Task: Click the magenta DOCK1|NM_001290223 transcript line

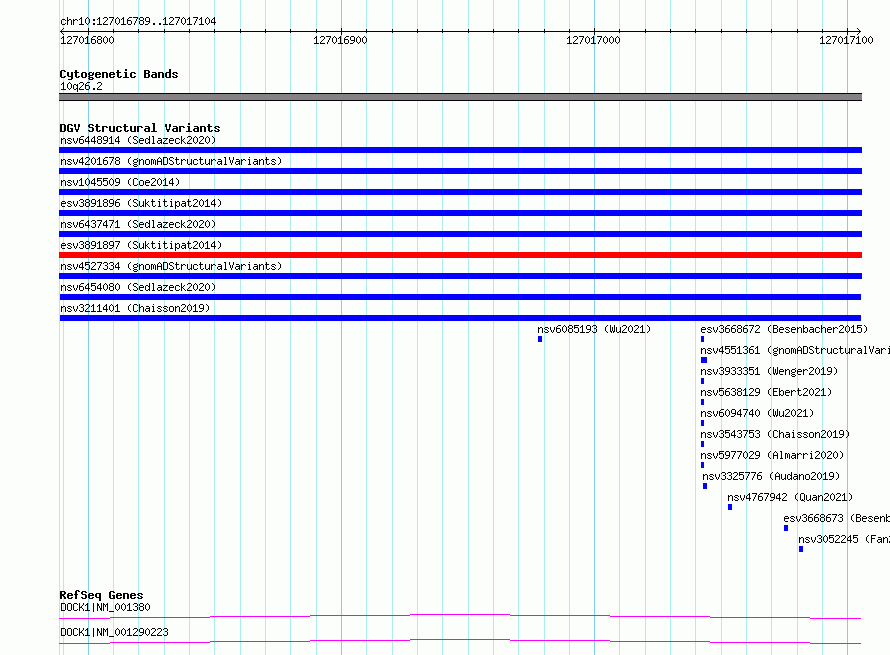Action: click(x=460, y=641)
